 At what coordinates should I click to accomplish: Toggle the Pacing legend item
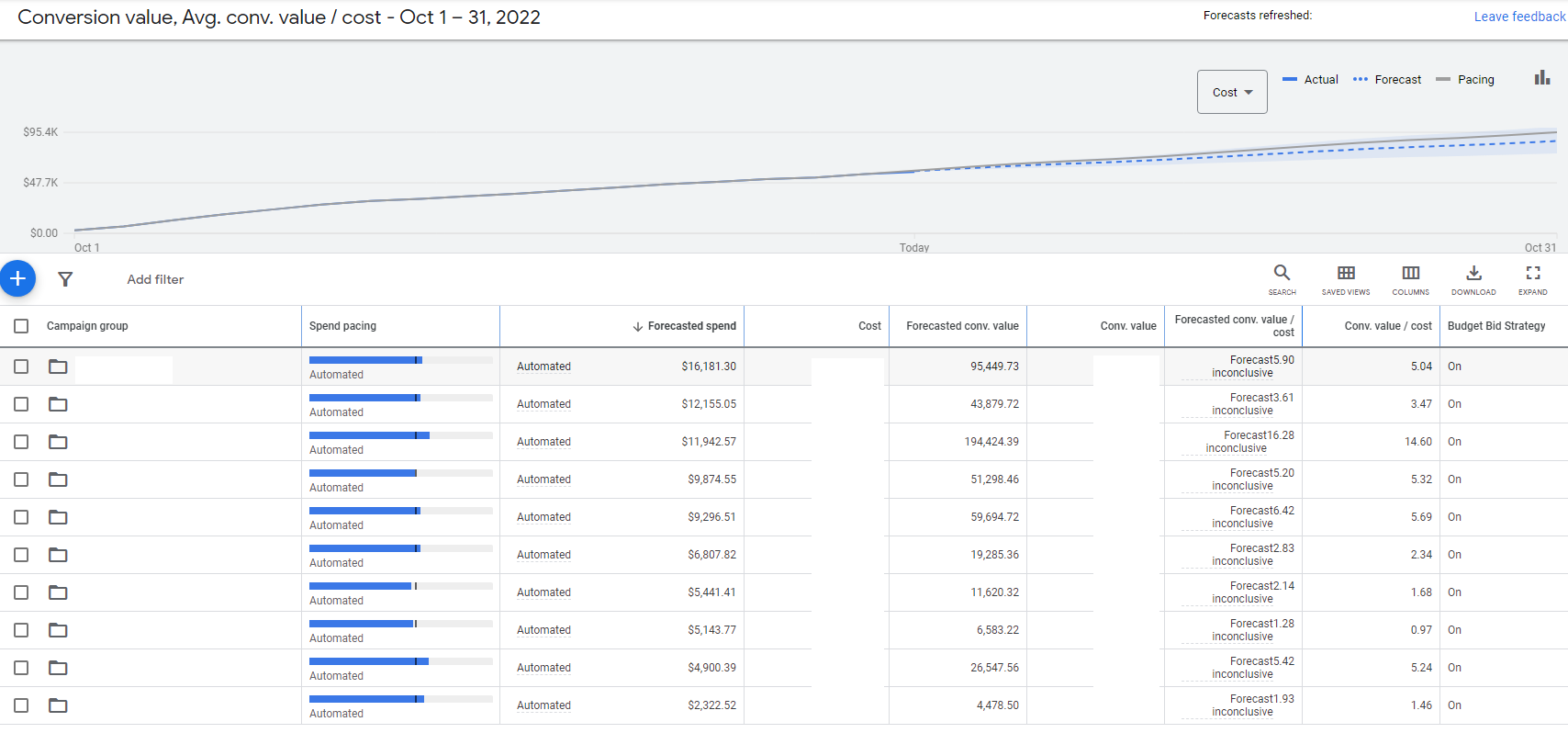point(1465,80)
